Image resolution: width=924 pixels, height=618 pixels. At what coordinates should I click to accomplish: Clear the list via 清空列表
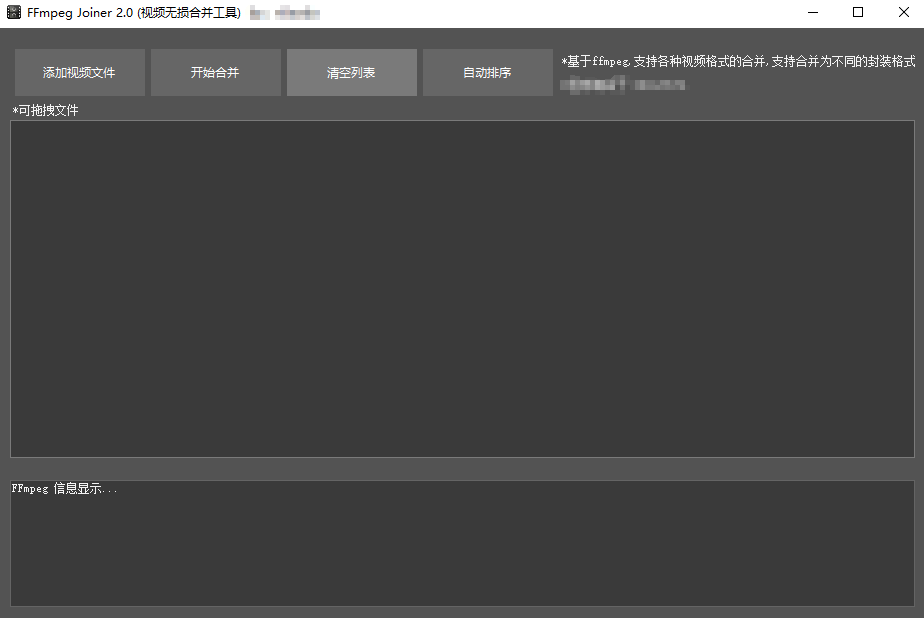pyautogui.click(x=352, y=72)
